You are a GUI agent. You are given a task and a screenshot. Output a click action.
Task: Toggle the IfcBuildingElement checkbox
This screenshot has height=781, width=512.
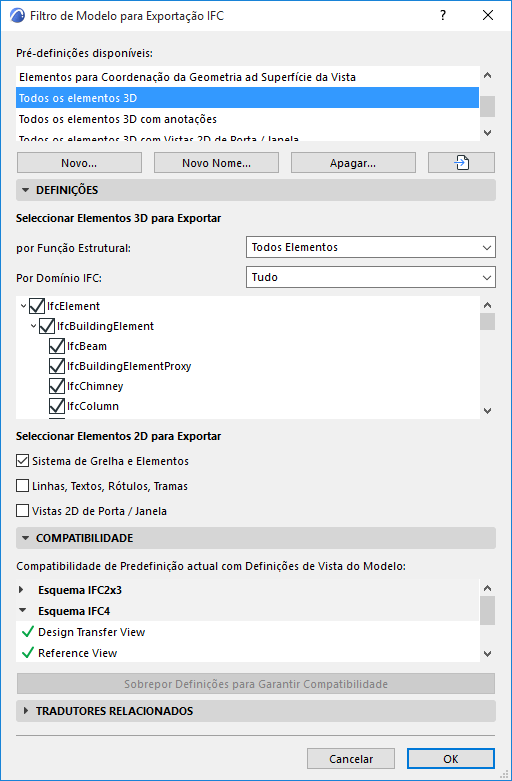coord(47,326)
